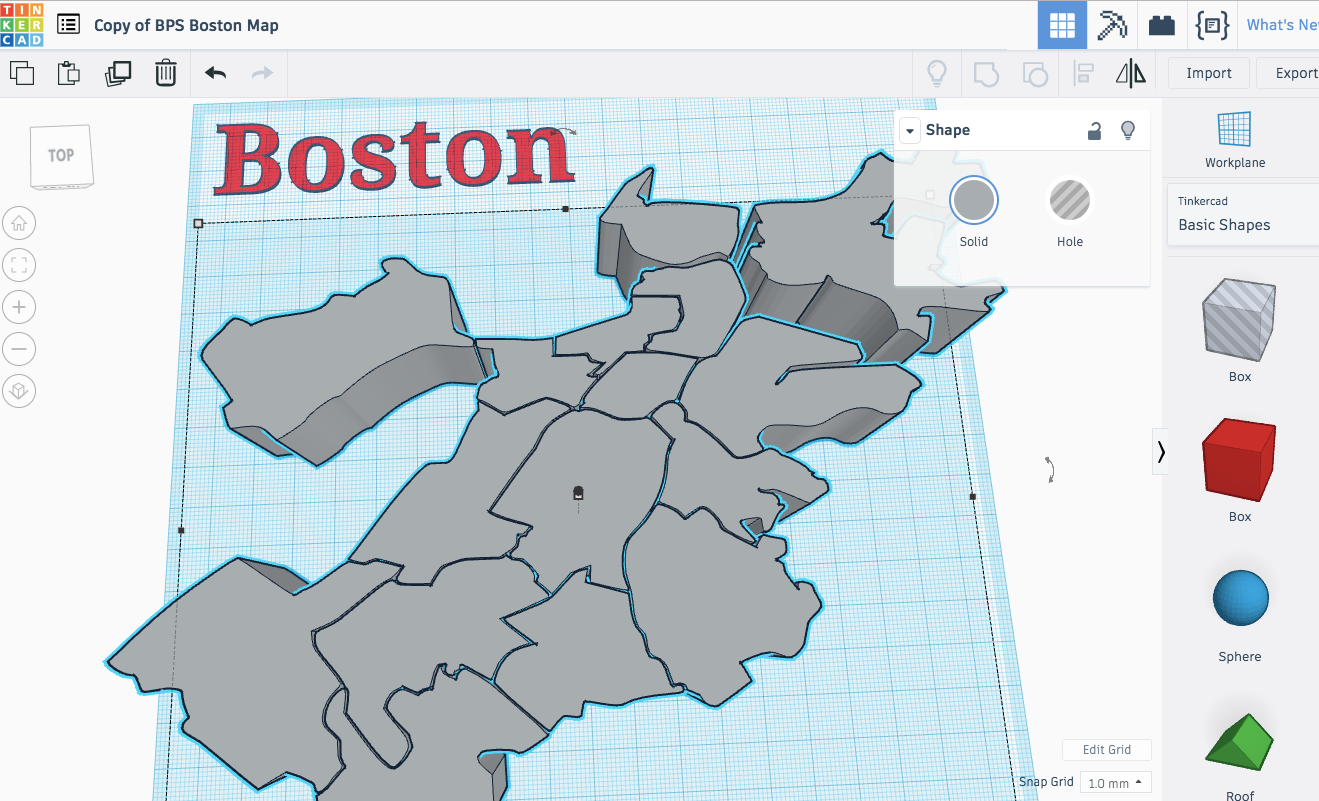Delete the selected shape with trash icon
Viewport: 1319px width, 801px height.
[x=166, y=73]
